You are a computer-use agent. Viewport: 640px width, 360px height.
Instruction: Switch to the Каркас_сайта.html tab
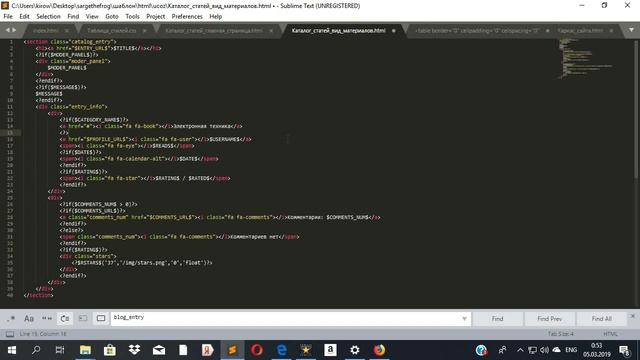tap(580, 31)
